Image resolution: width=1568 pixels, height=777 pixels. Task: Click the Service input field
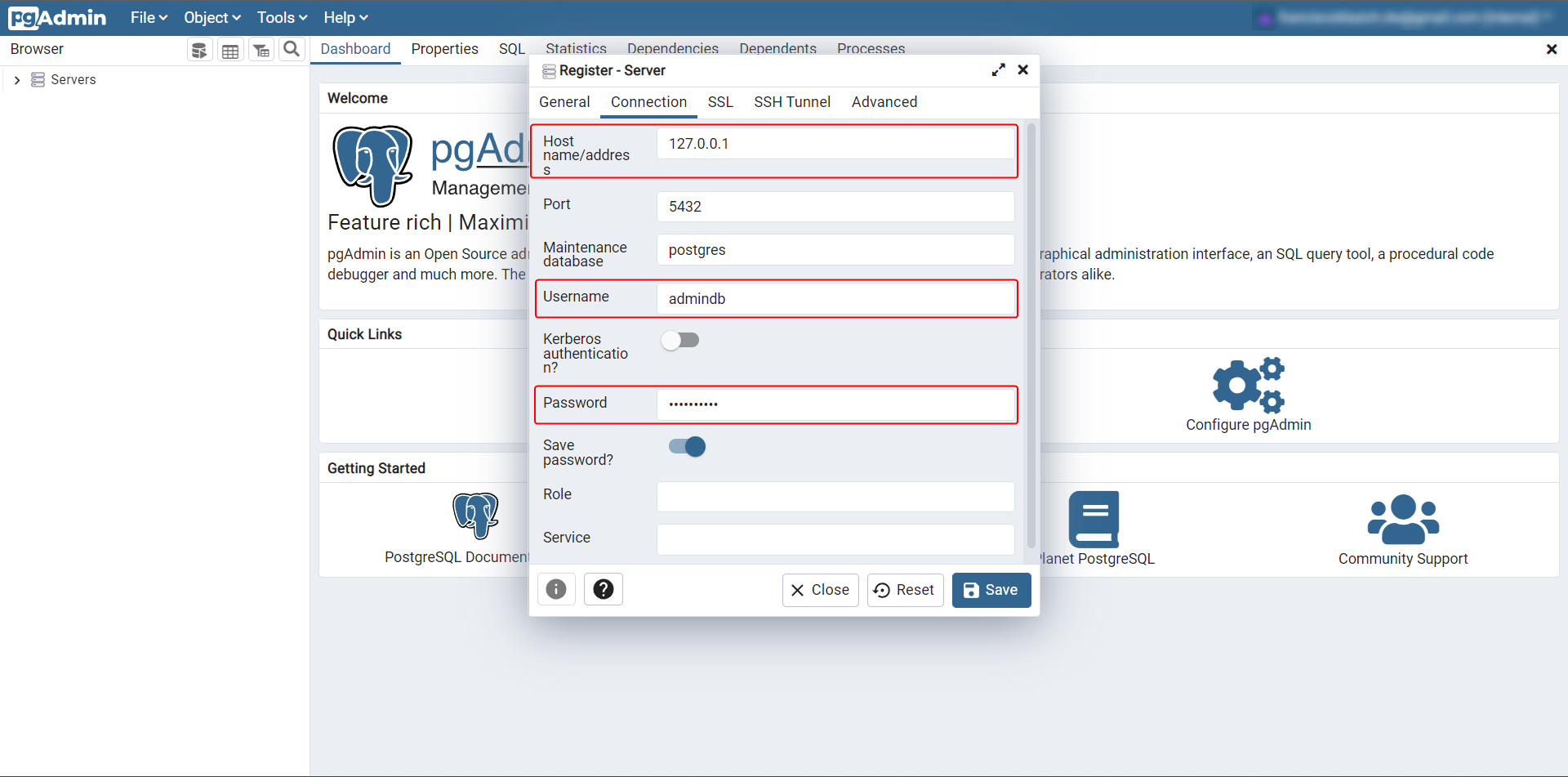point(835,540)
